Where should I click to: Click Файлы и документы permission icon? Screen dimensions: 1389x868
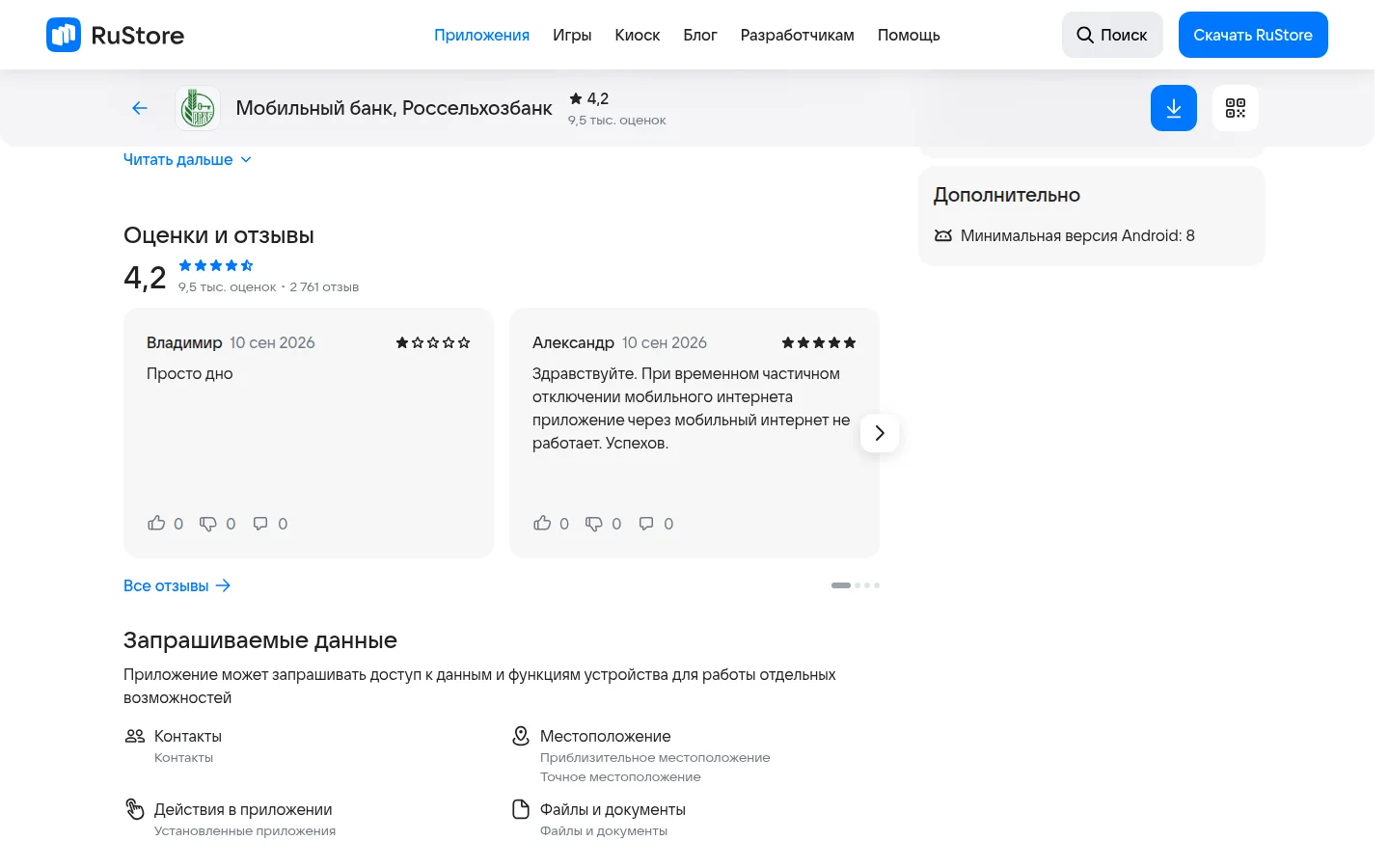tap(521, 809)
